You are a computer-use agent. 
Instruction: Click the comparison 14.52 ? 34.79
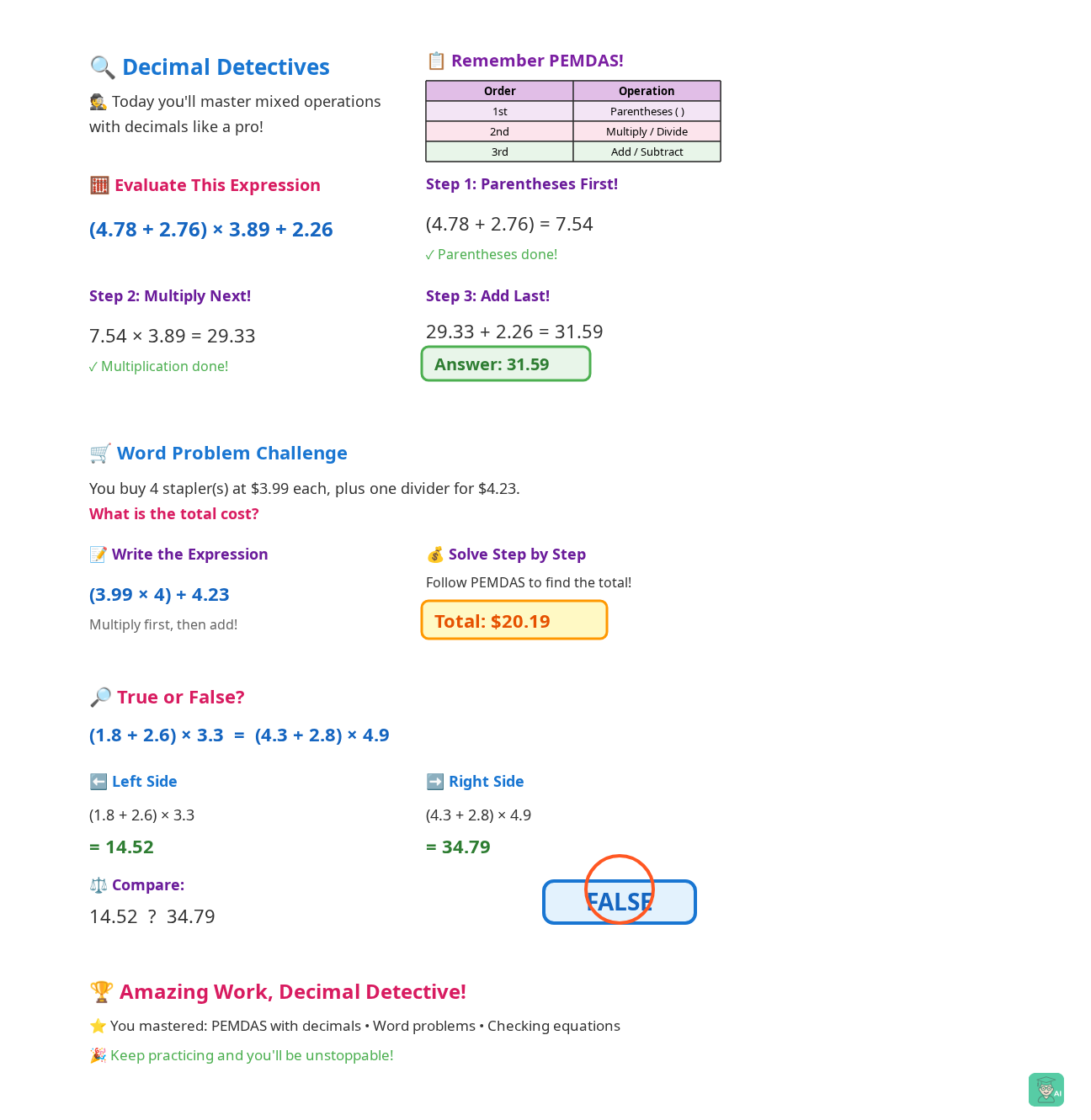(x=152, y=916)
